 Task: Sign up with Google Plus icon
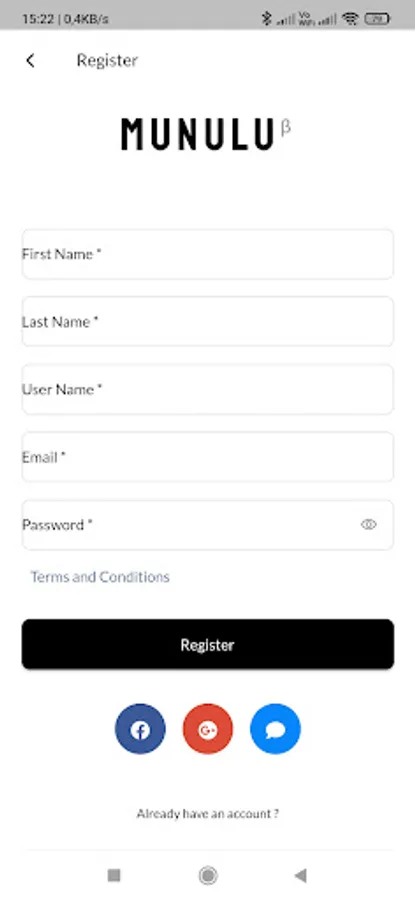[208, 729]
